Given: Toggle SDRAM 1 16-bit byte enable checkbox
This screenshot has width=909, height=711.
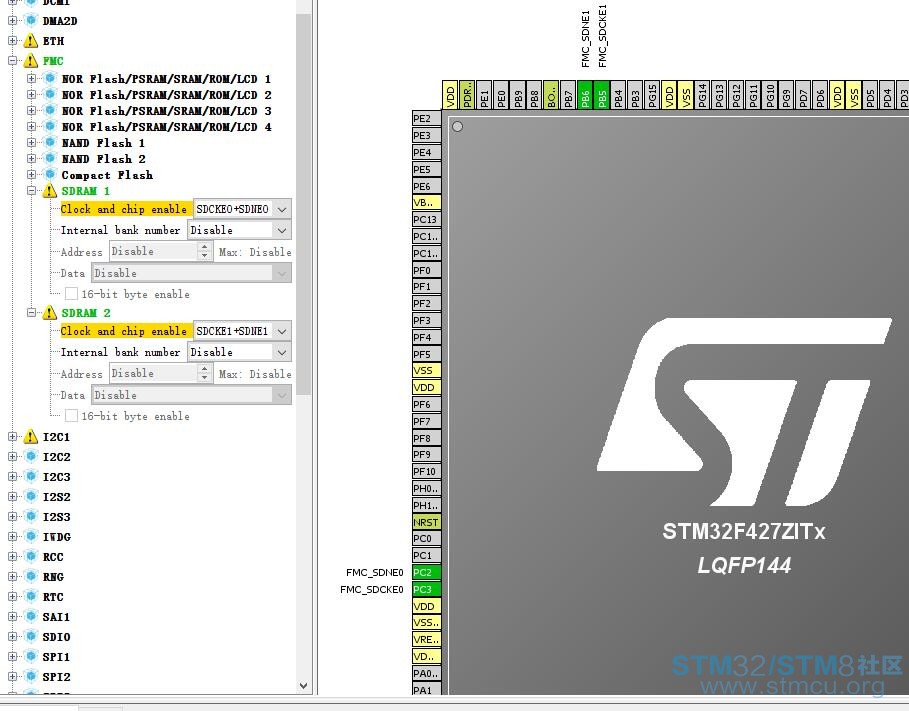Looking at the screenshot, I should (x=71, y=294).
